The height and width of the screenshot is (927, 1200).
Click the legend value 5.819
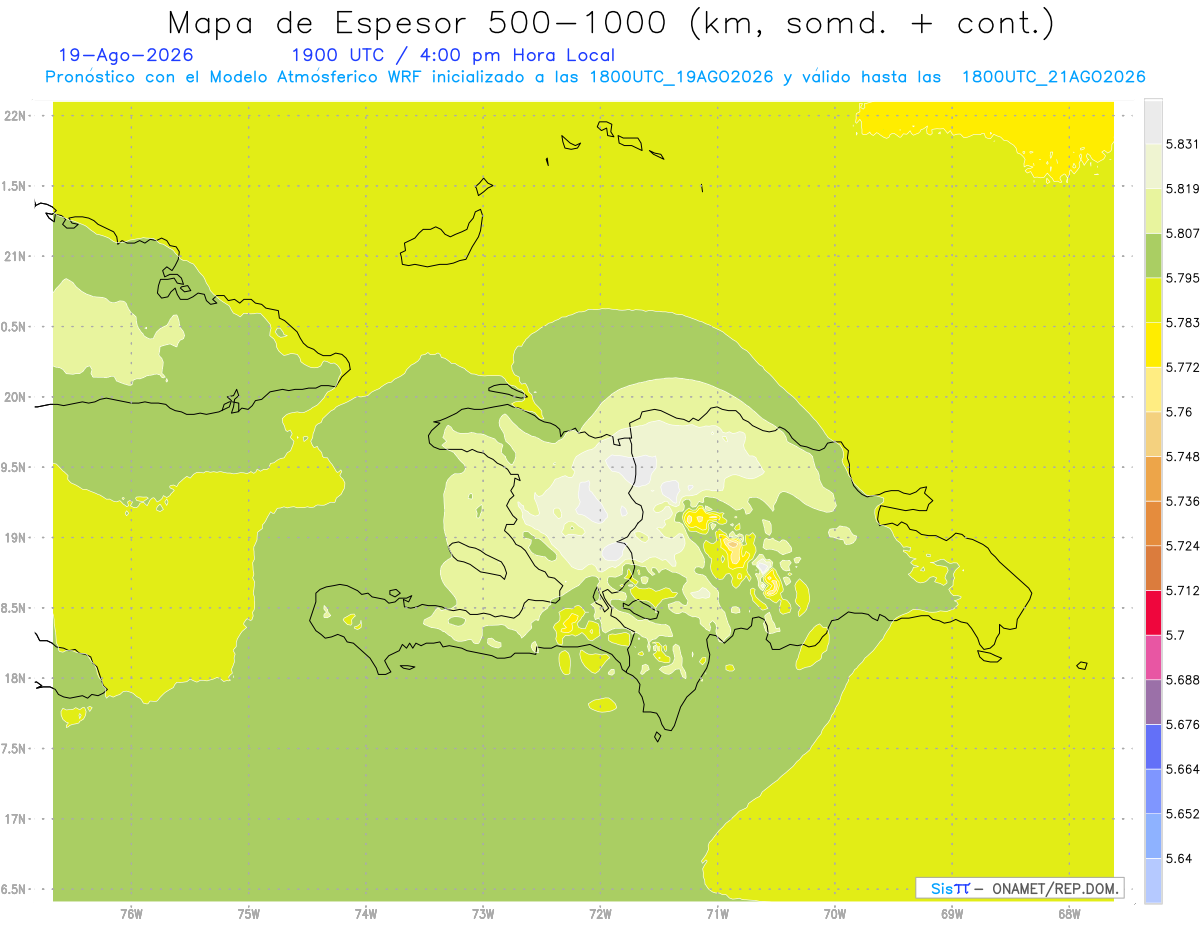tap(1183, 189)
